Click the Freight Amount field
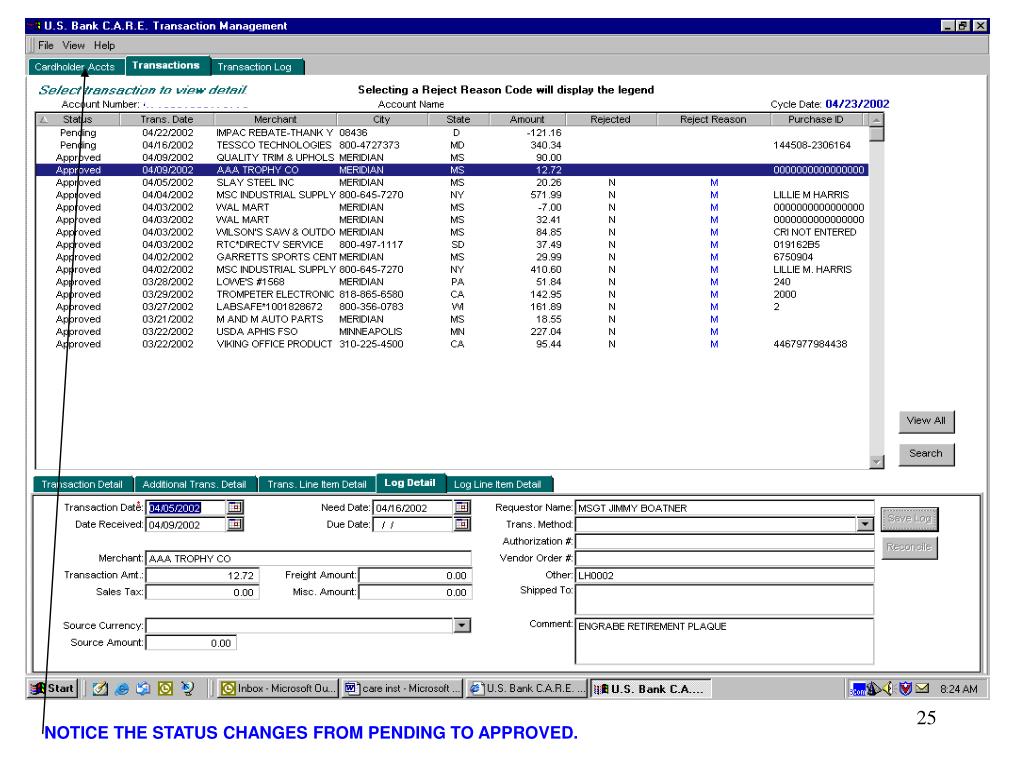The image size is (1024, 768). (415, 575)
